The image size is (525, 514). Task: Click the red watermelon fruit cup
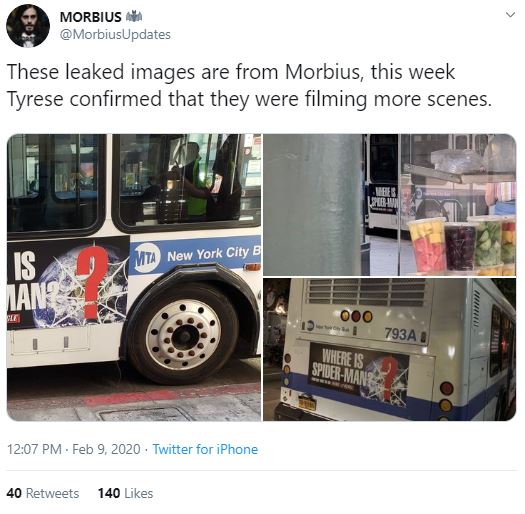(427, 245)
